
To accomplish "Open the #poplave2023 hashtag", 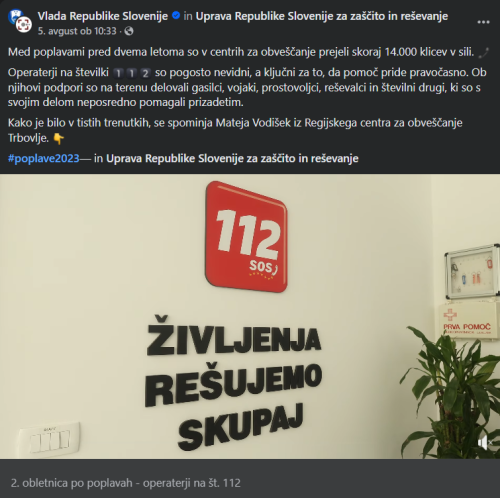I will pos(44,158).
